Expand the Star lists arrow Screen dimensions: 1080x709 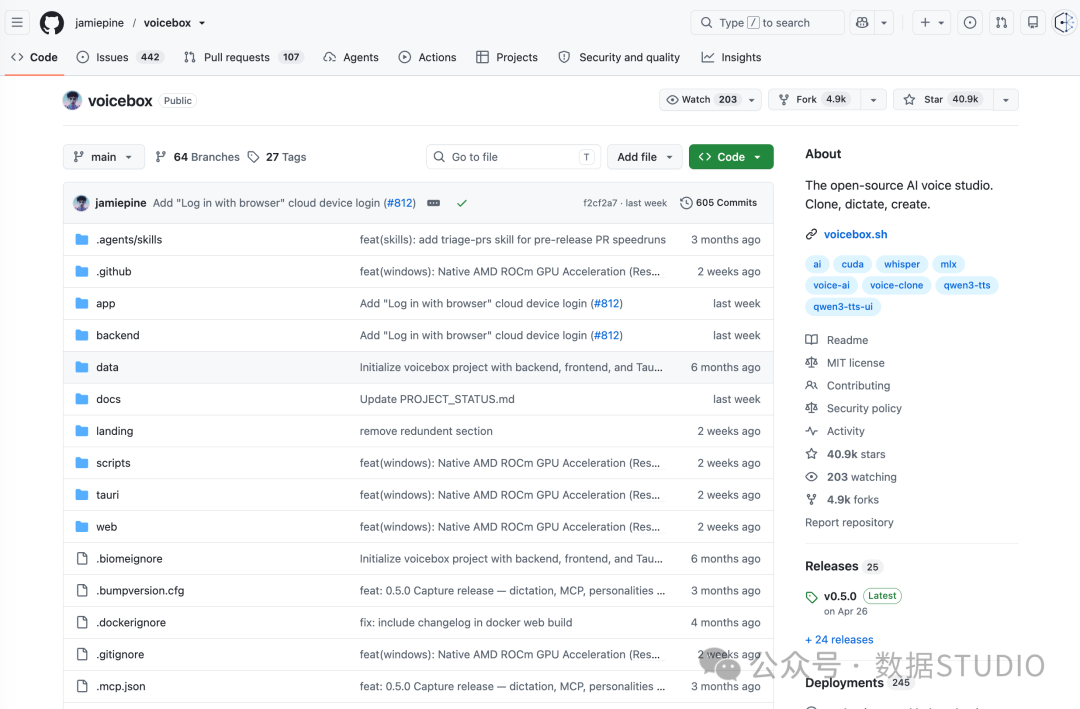coord(1006,100)
